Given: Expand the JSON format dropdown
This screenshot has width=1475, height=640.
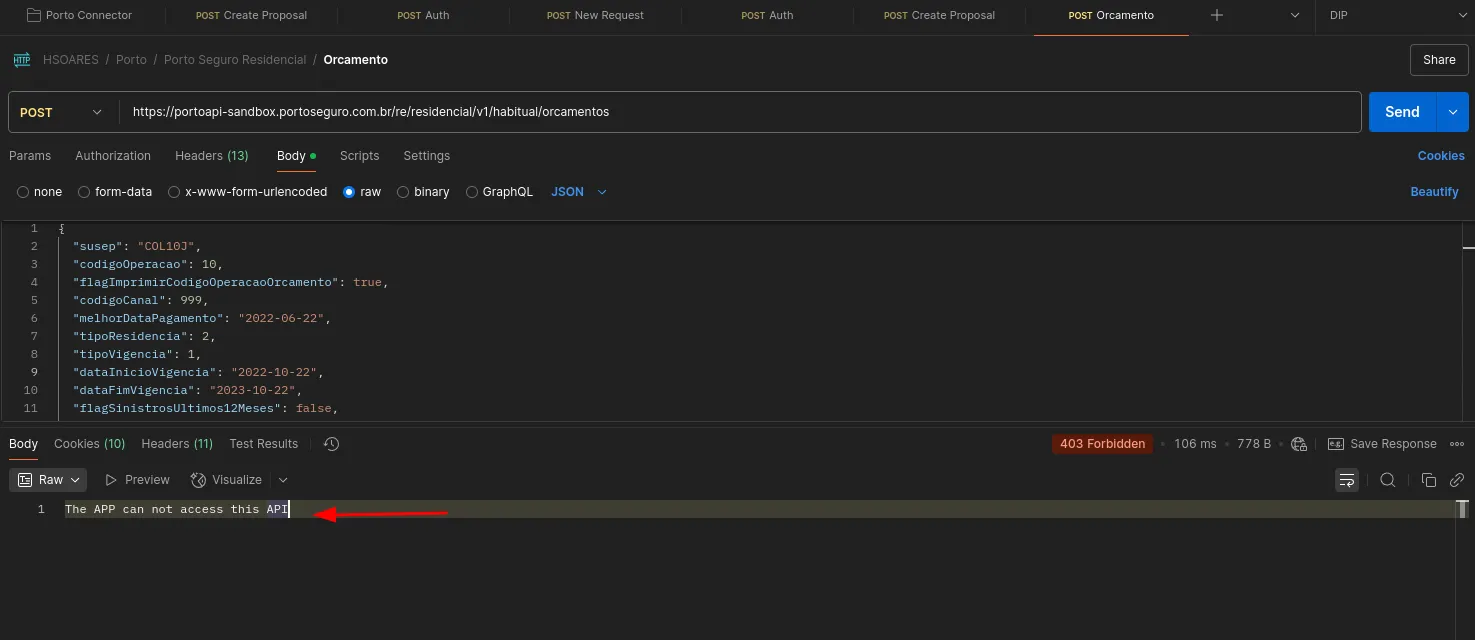Looking at the screenshot, I should (x=579, y=192).
